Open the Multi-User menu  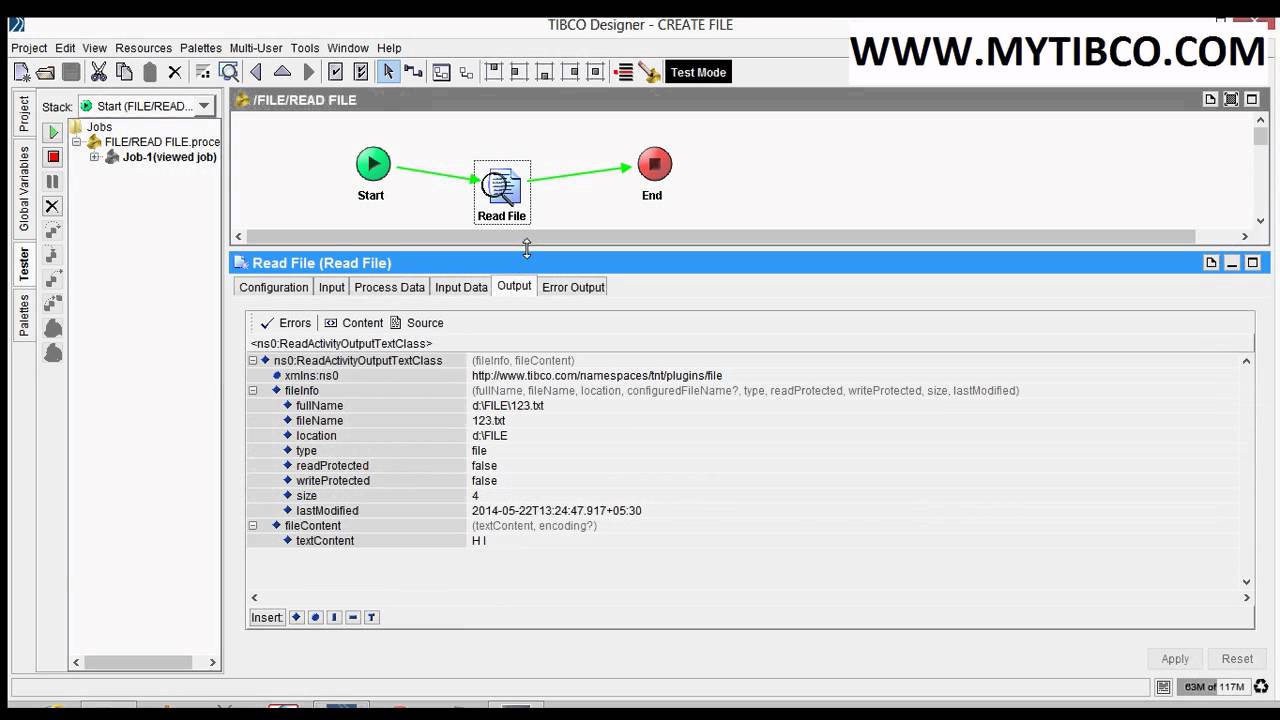click(256, 48)
